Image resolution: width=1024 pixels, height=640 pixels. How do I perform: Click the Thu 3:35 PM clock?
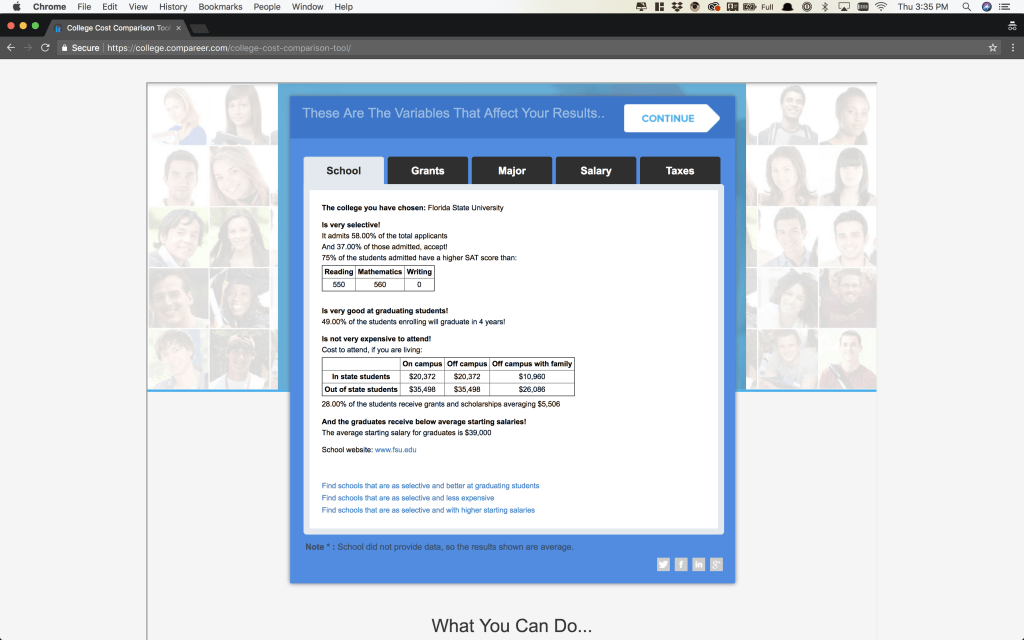click(x=923, y=7)
